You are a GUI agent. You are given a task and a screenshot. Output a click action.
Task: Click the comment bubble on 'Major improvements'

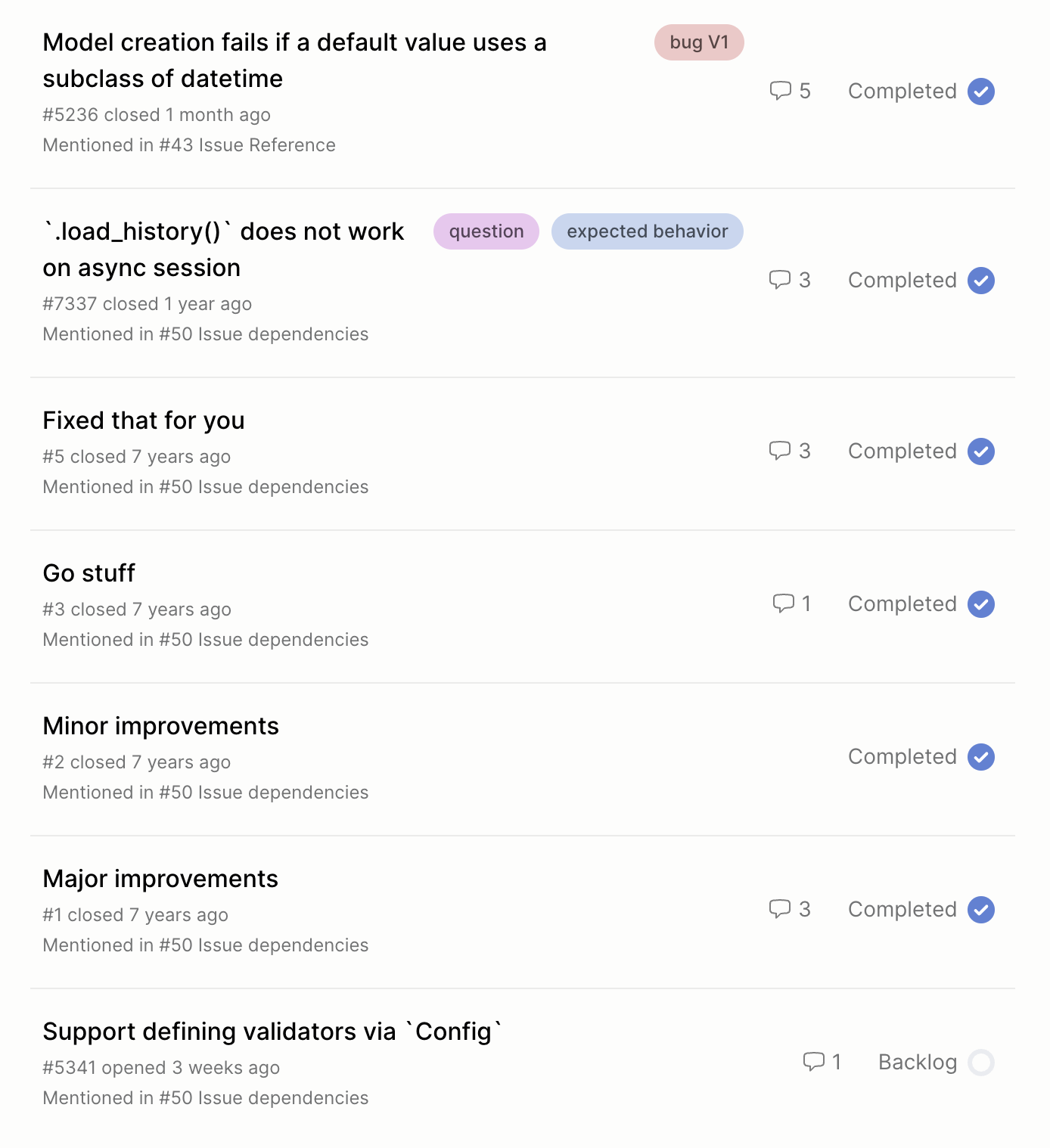781,909
